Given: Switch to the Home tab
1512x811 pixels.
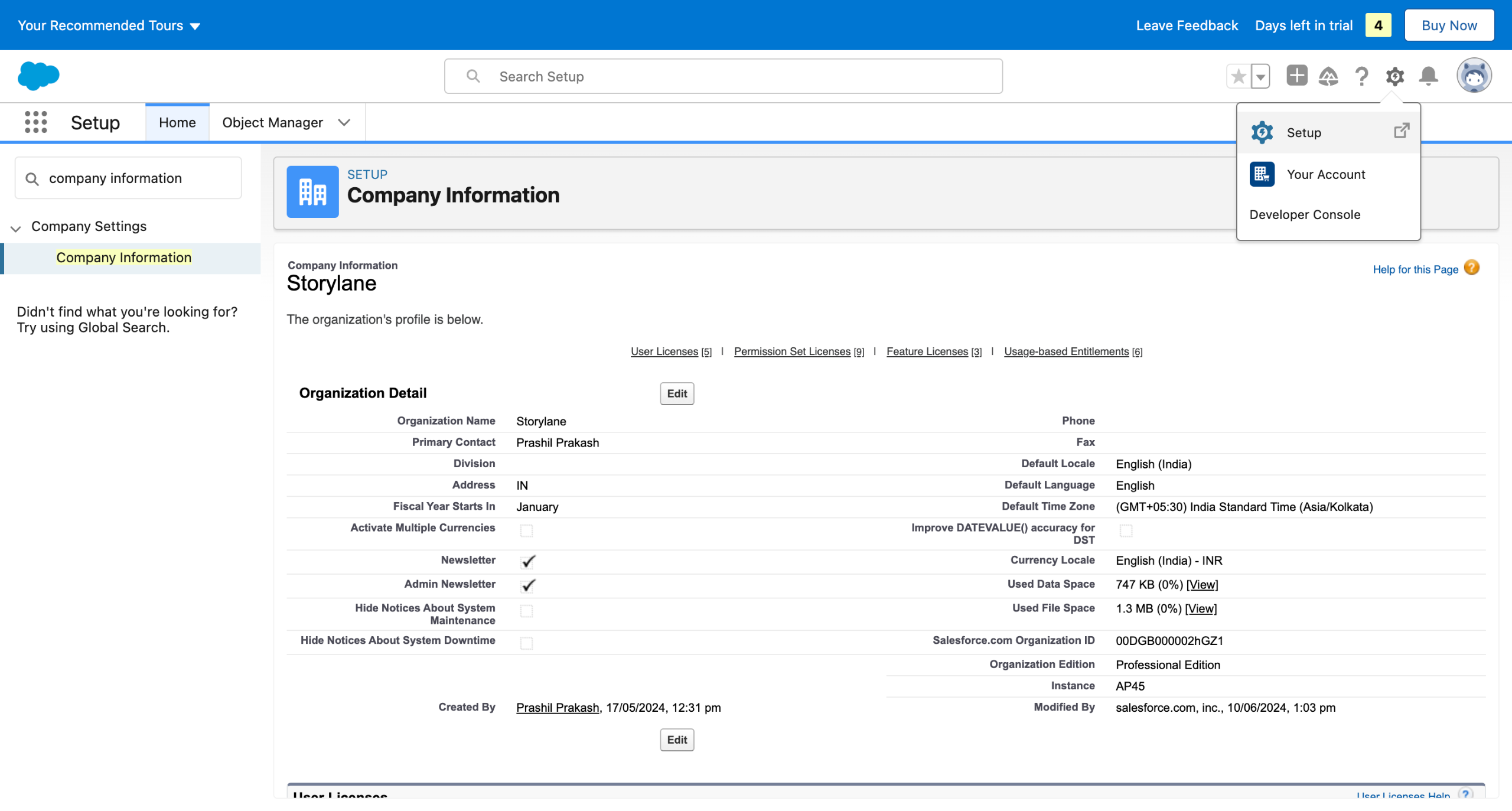Looking at the screenshot, I should click(x=177, y=122).
